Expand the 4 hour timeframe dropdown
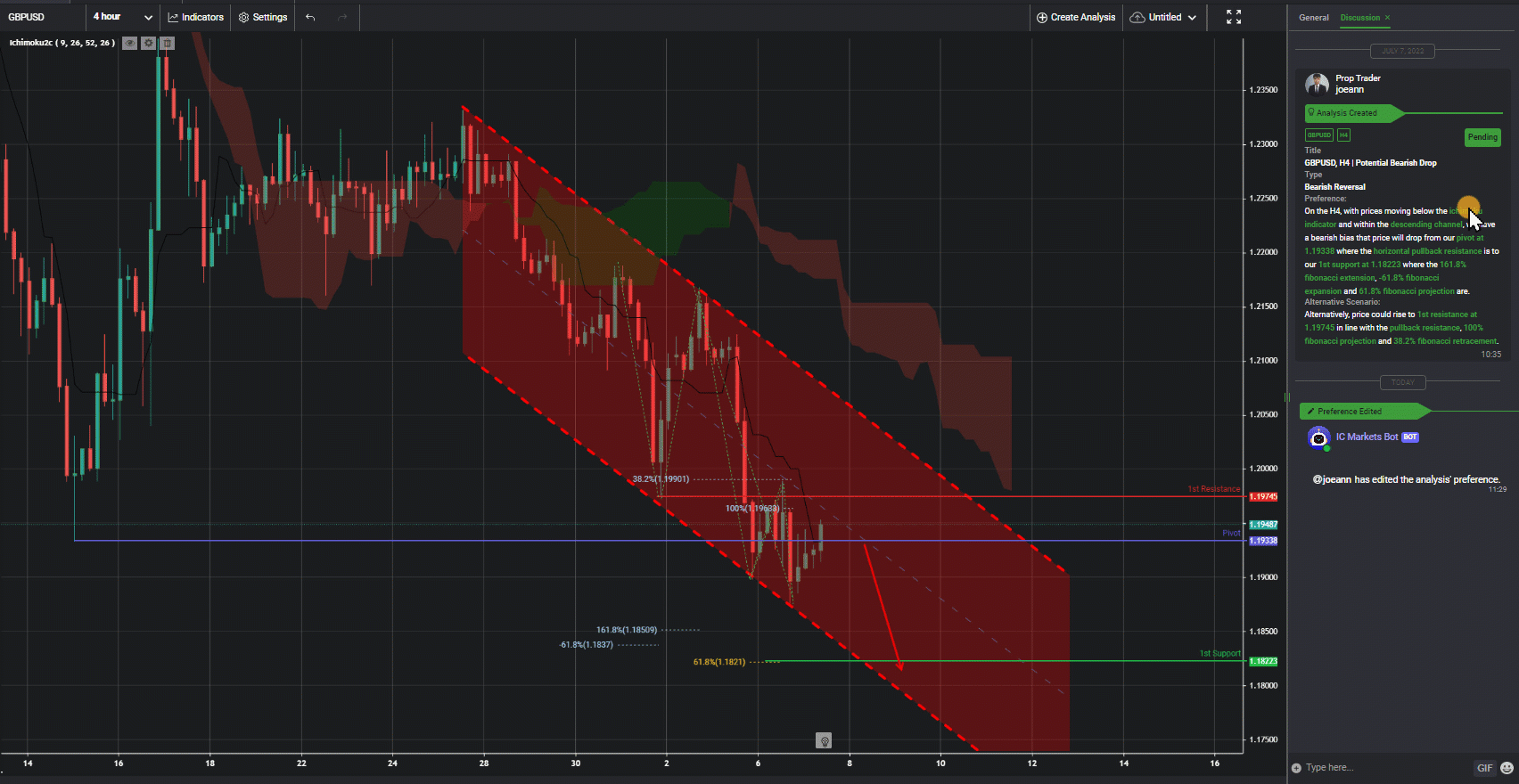1519x784 pixels. [x=123, y=17]
